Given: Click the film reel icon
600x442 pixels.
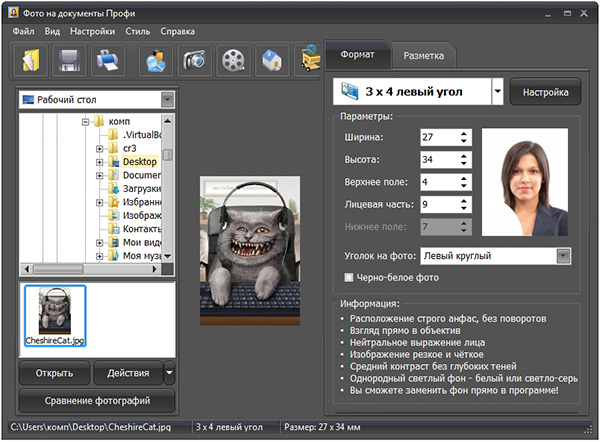Looking at the screenshot, I should [233, 62].
